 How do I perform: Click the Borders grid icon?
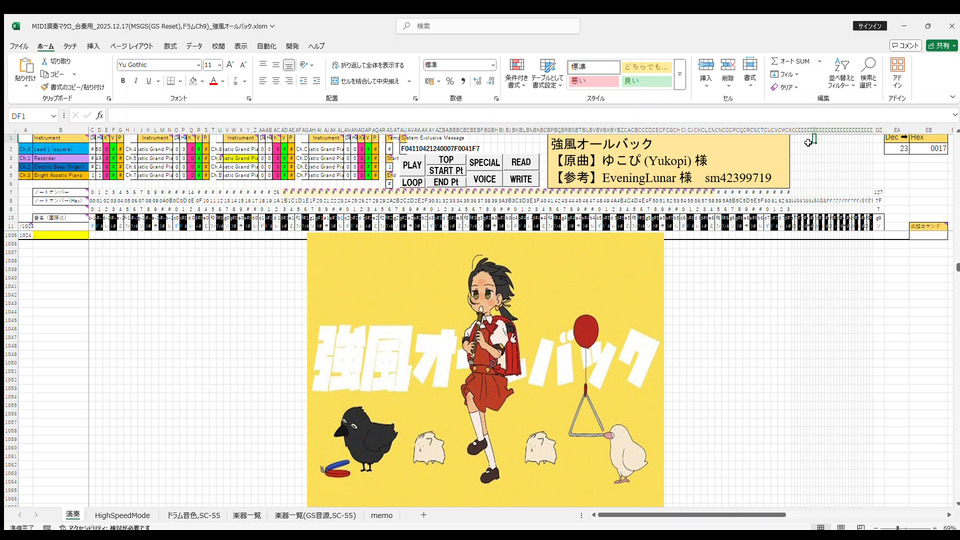pyautogui.click(x=171, y=81)
